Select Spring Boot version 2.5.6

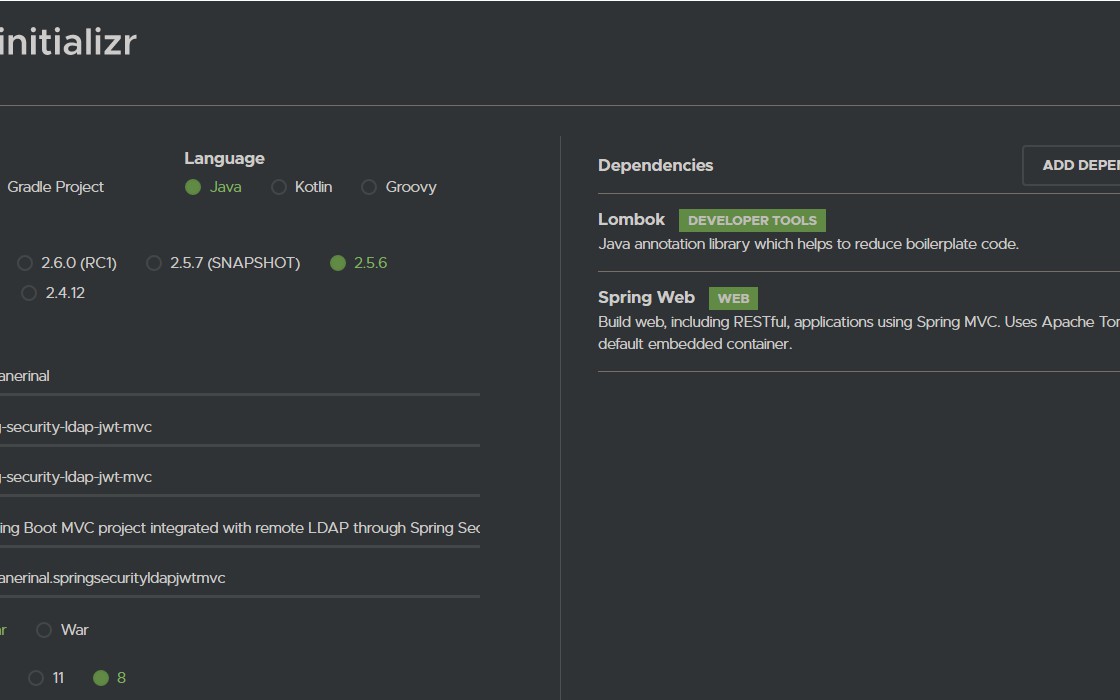pos(338,263)
